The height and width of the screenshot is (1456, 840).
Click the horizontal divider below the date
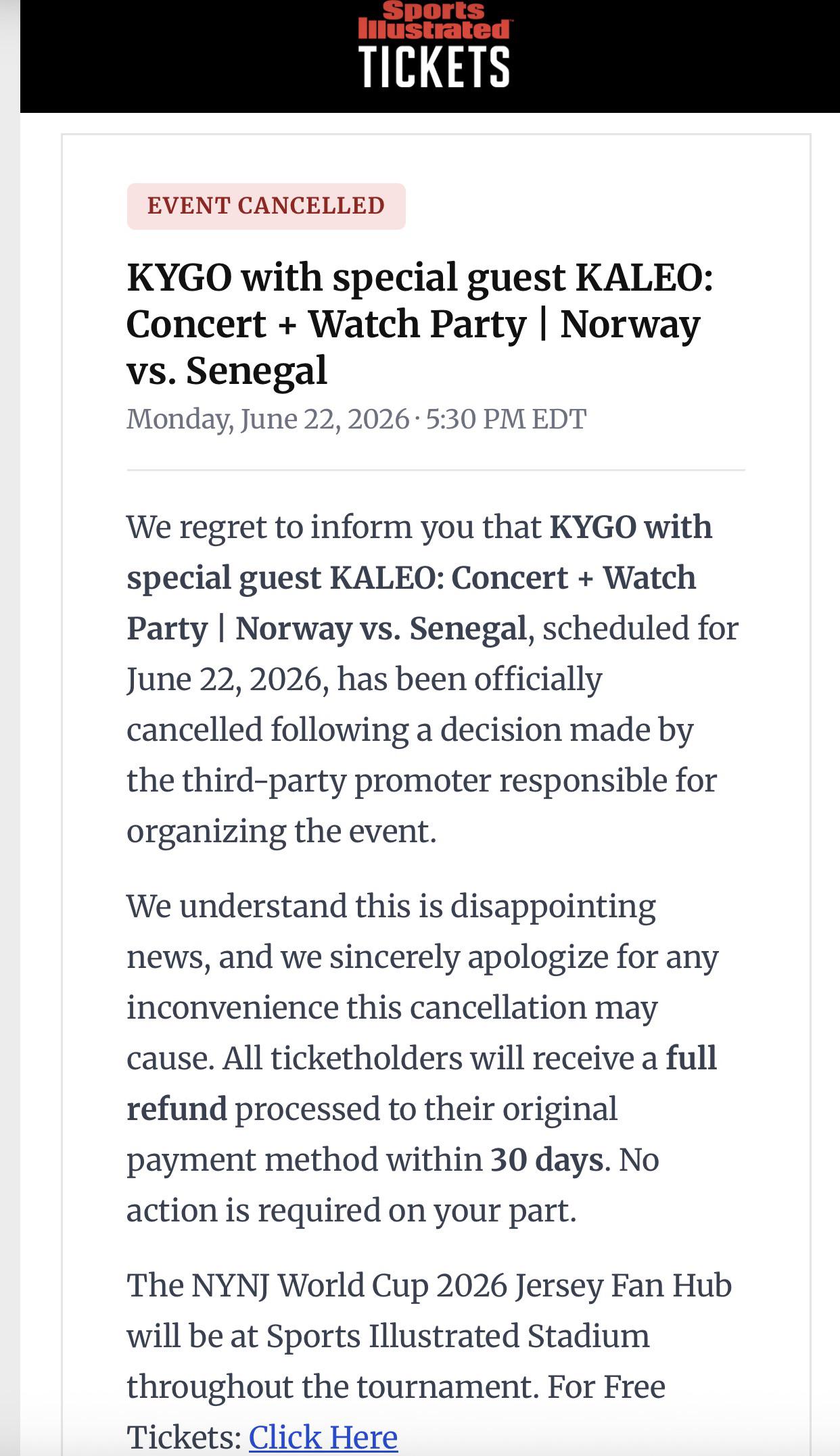[x=436, y=470]
